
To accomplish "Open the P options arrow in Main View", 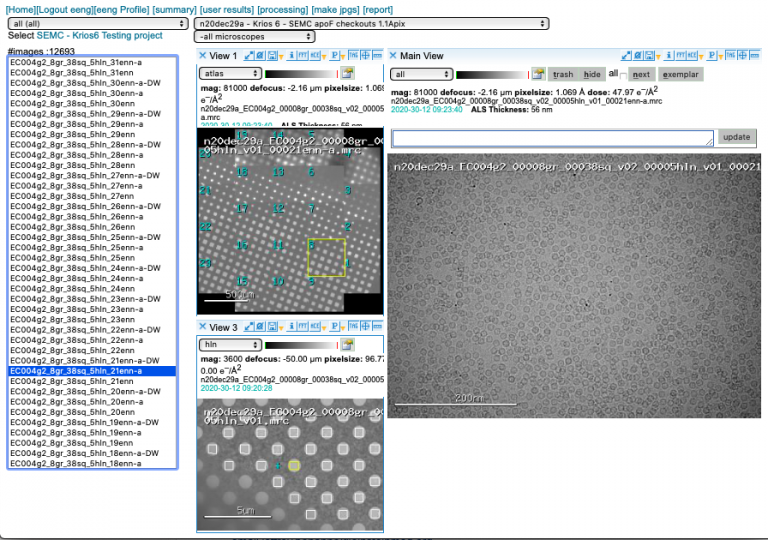I will coord(721,57).
